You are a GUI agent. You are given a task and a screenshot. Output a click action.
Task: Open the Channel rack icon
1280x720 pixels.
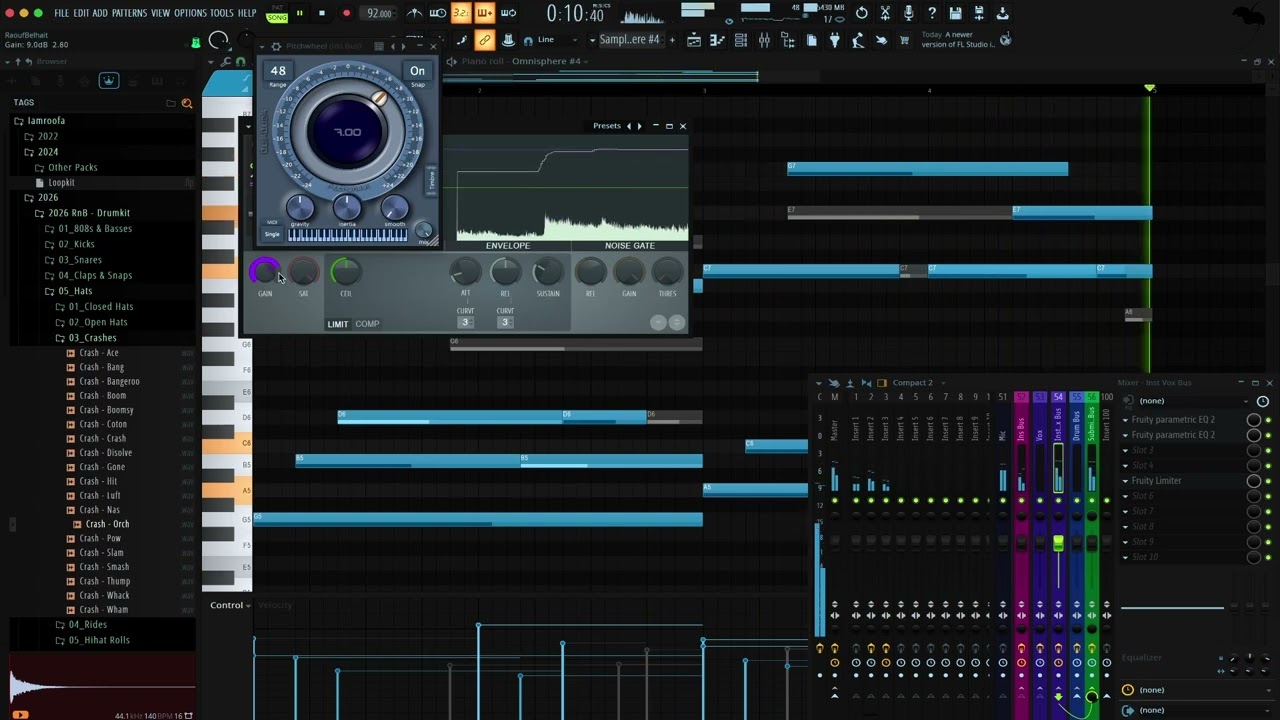pos(740,40)
